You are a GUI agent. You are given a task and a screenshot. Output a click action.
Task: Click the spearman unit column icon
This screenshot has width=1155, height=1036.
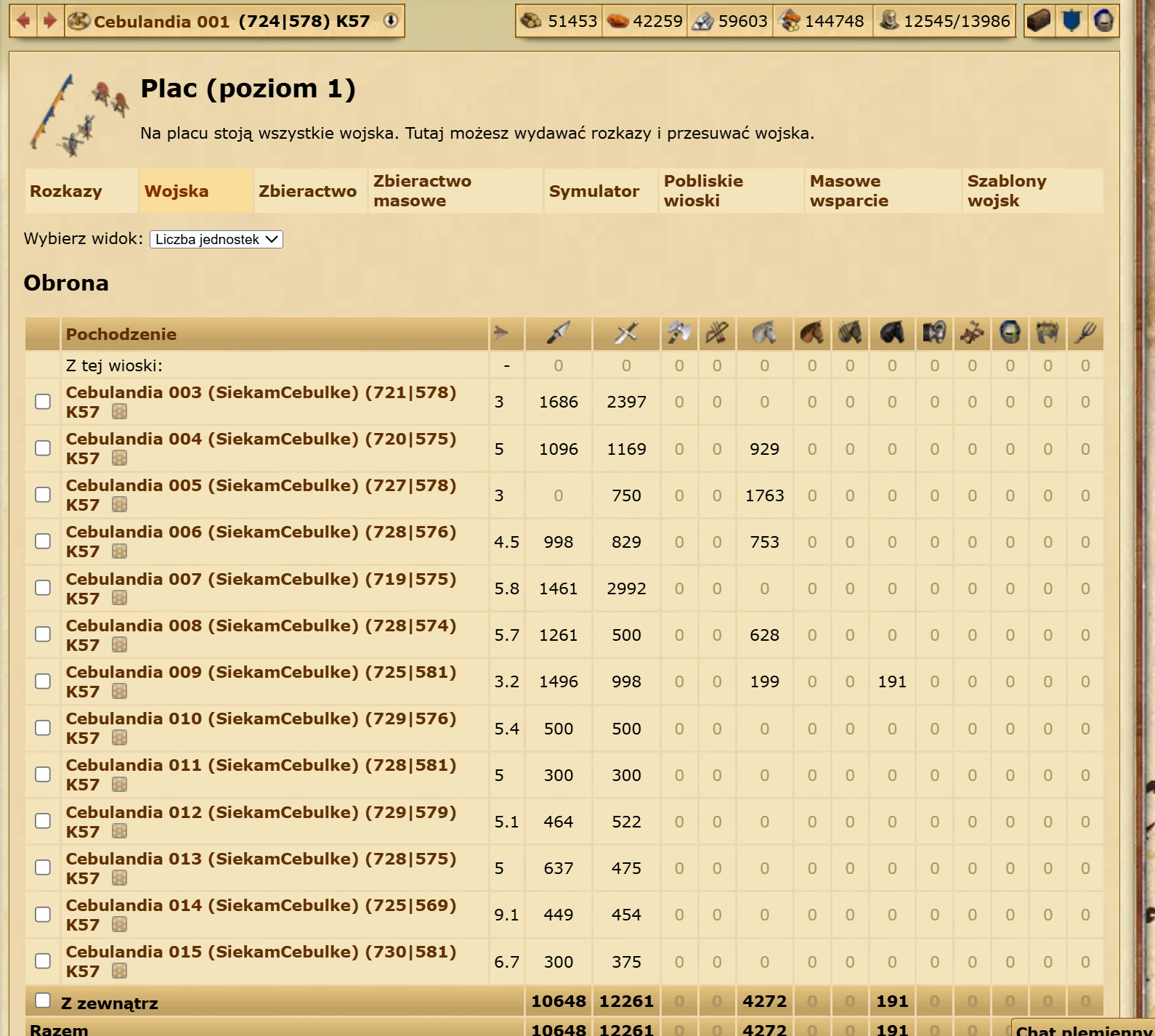pos(558,333)
